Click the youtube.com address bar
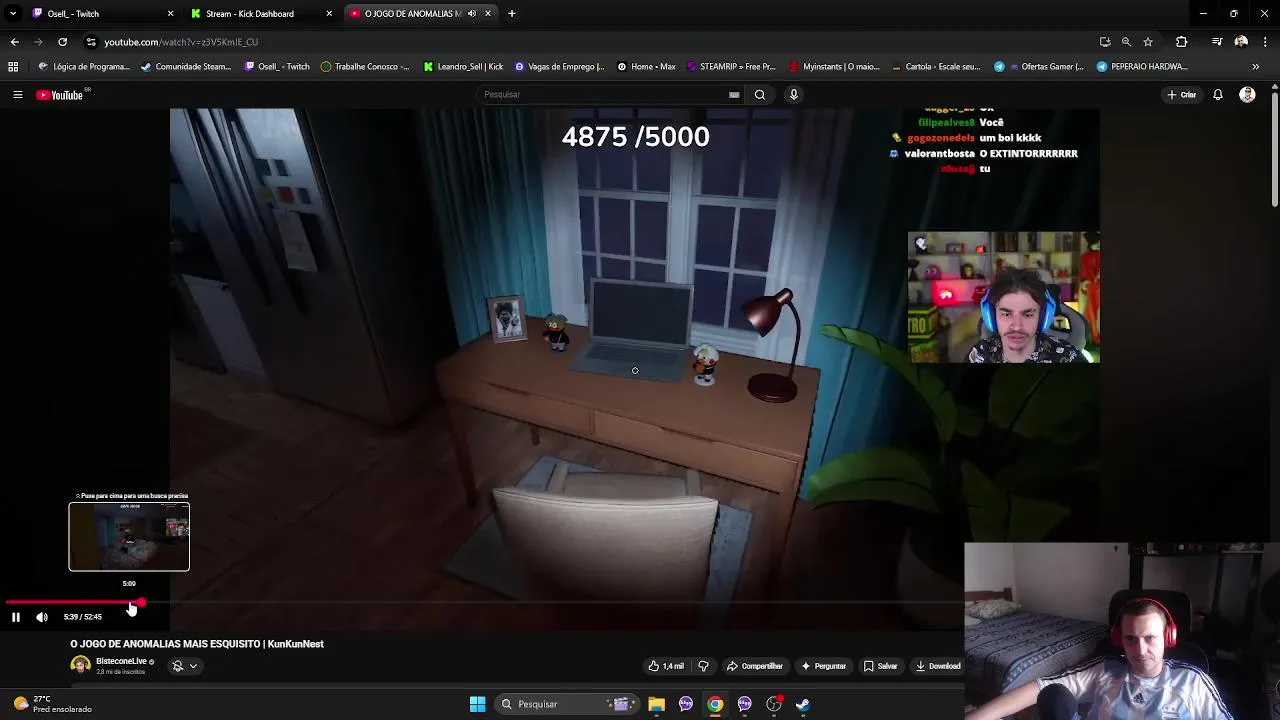This screenshot has width=1280, height=720. [x=590, y=42]
